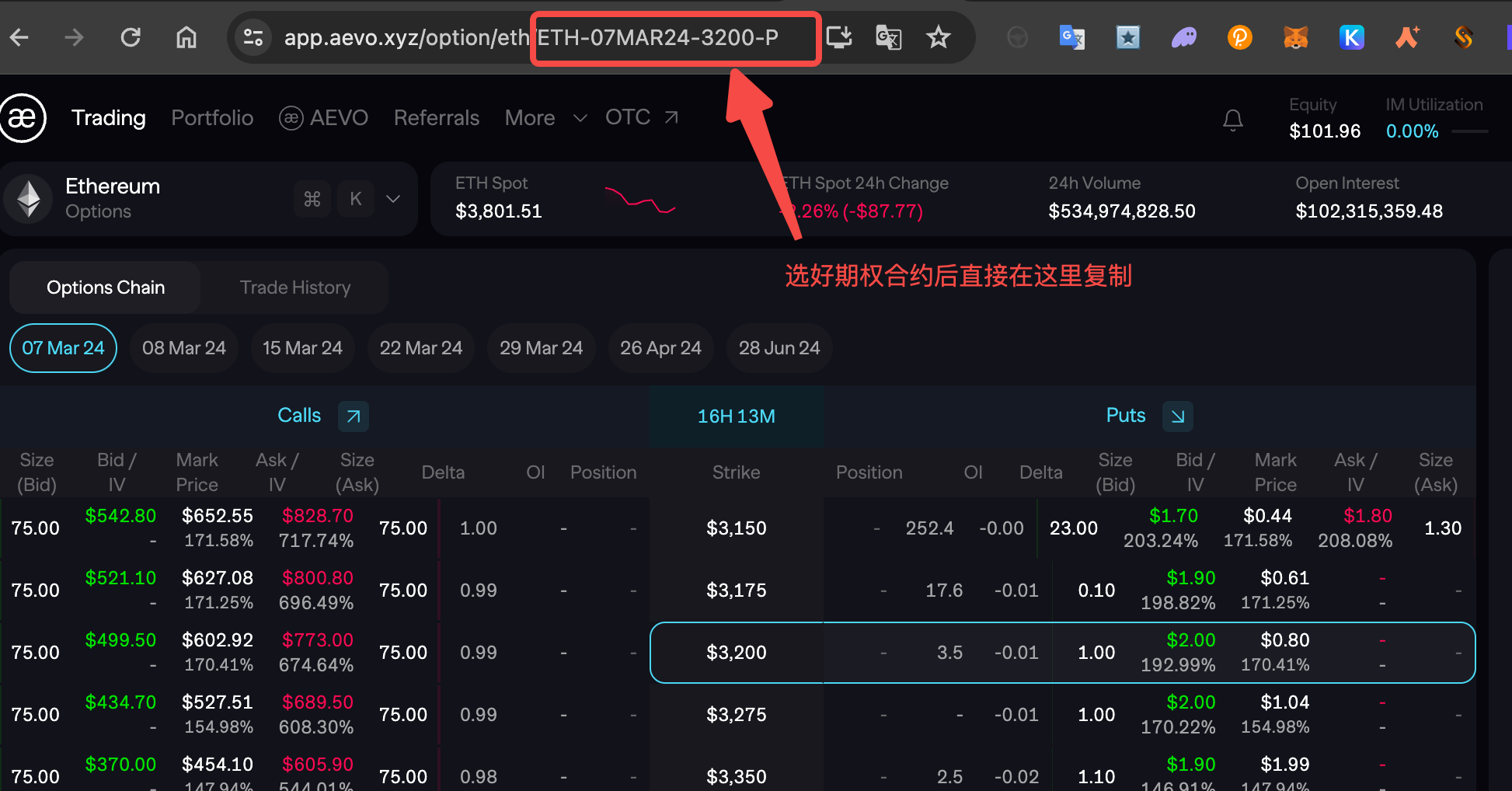Open the orange A sparkle extension

tap(1408, 37)
